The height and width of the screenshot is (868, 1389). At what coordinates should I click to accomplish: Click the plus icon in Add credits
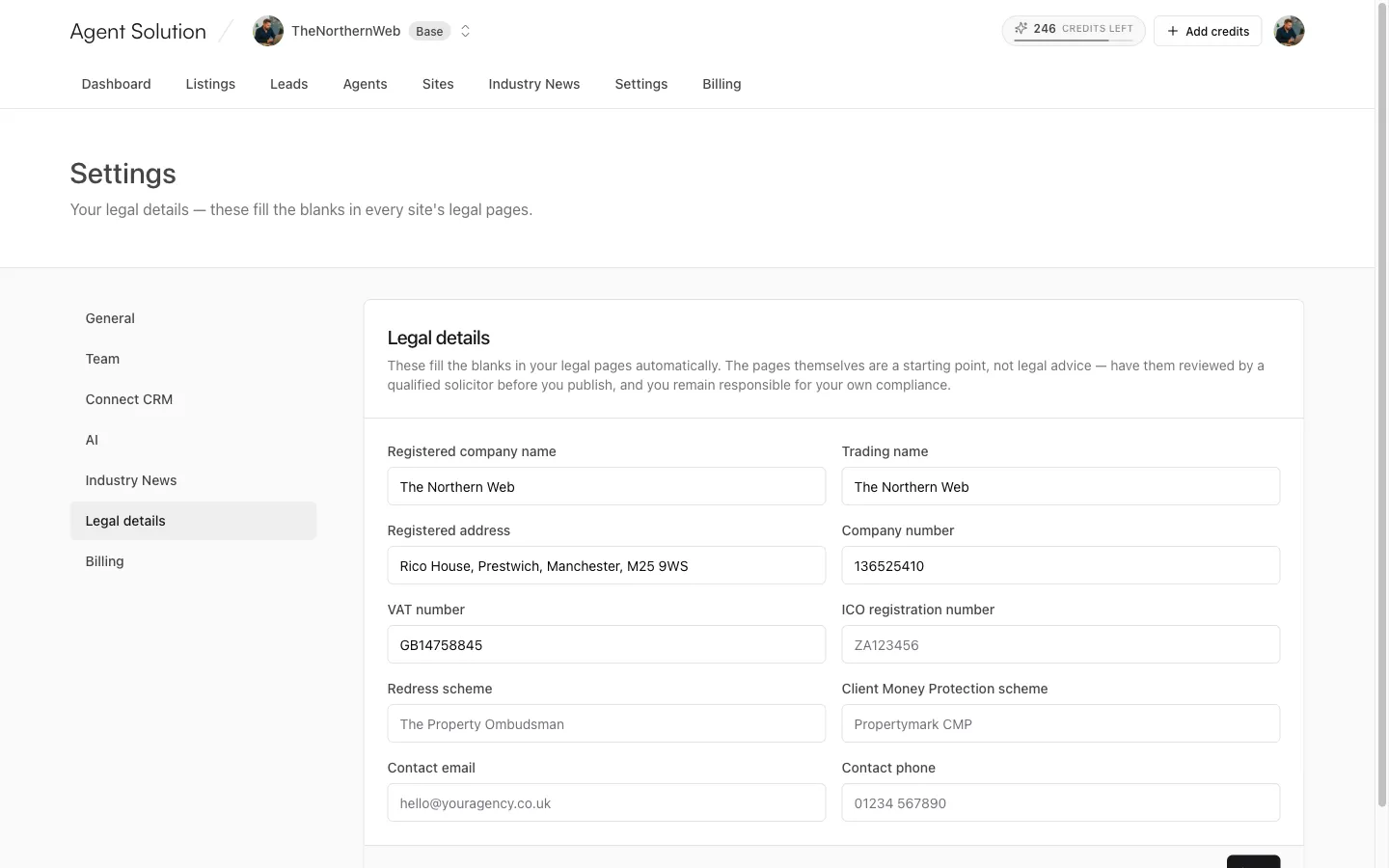[1173, 31]
